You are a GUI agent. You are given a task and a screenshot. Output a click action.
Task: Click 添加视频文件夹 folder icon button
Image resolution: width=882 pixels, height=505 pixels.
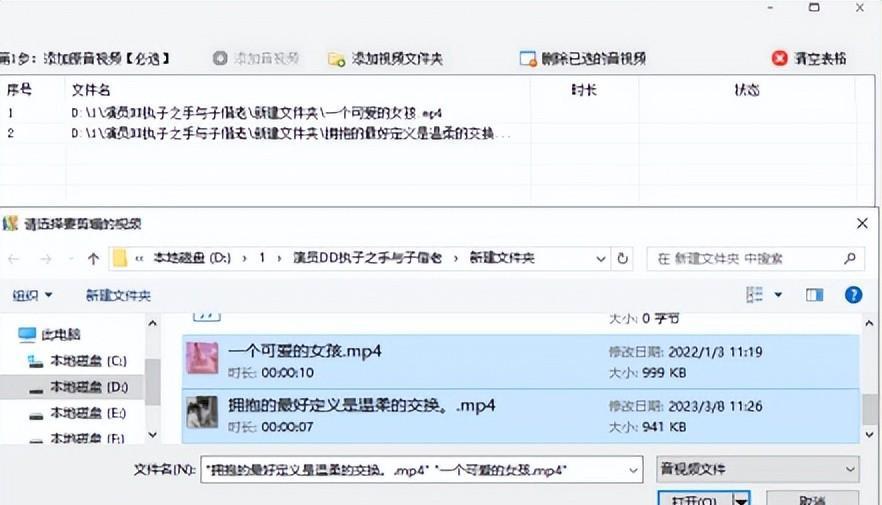click(336, 59)
